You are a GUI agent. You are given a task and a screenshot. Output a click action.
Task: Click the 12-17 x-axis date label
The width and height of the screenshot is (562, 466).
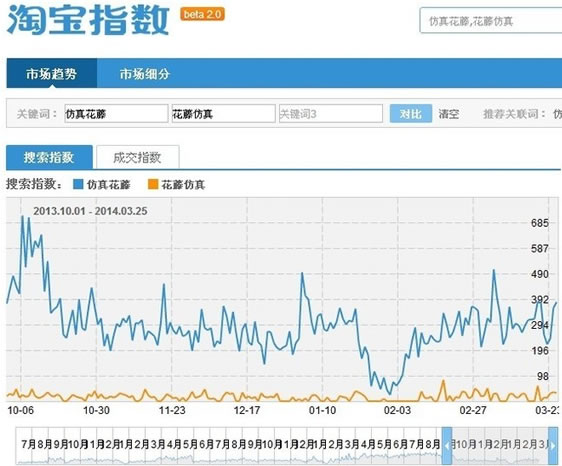coord(247,410)
